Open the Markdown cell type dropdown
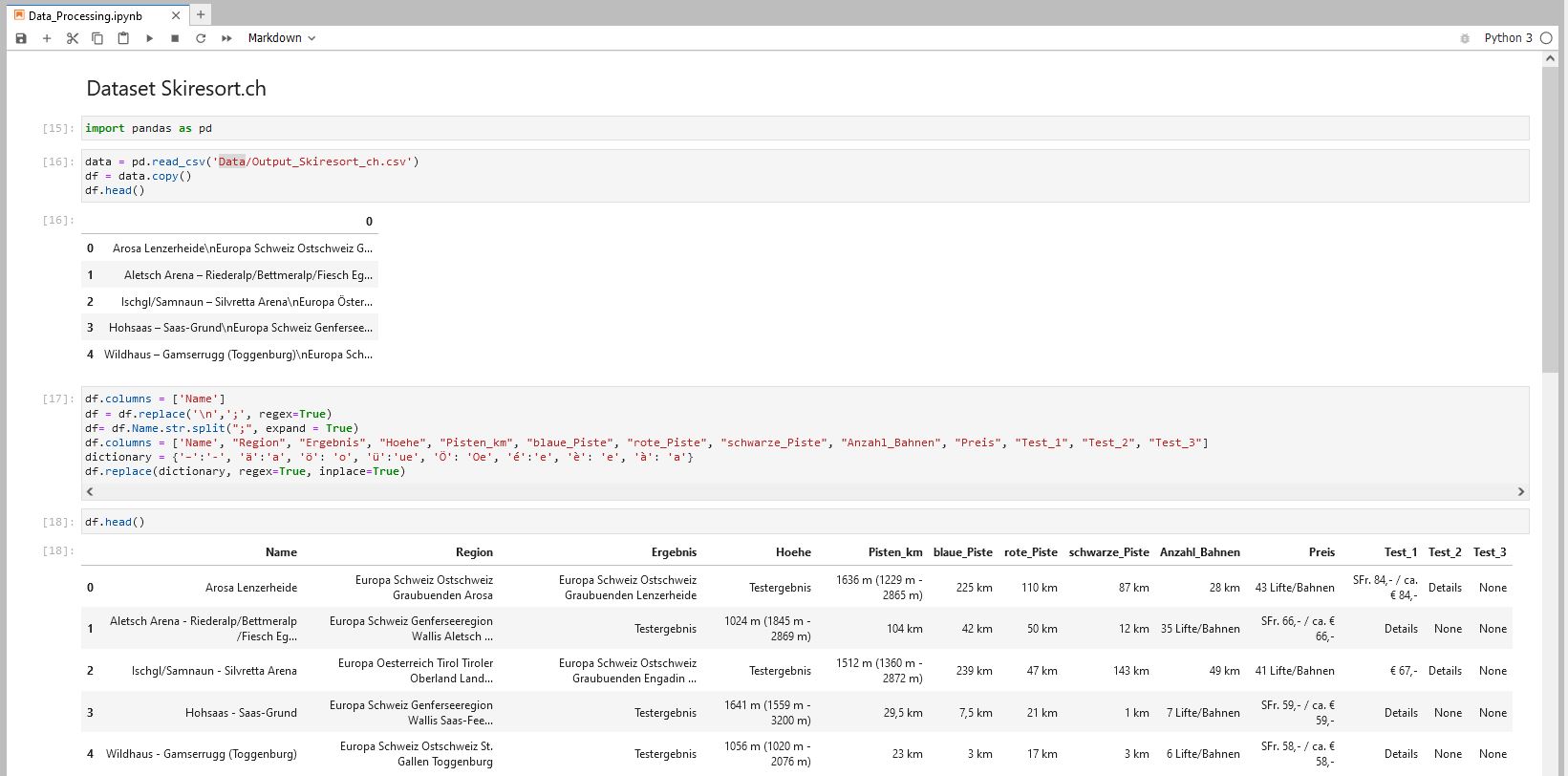This screenshot has height=776, width=1568. 281,38
